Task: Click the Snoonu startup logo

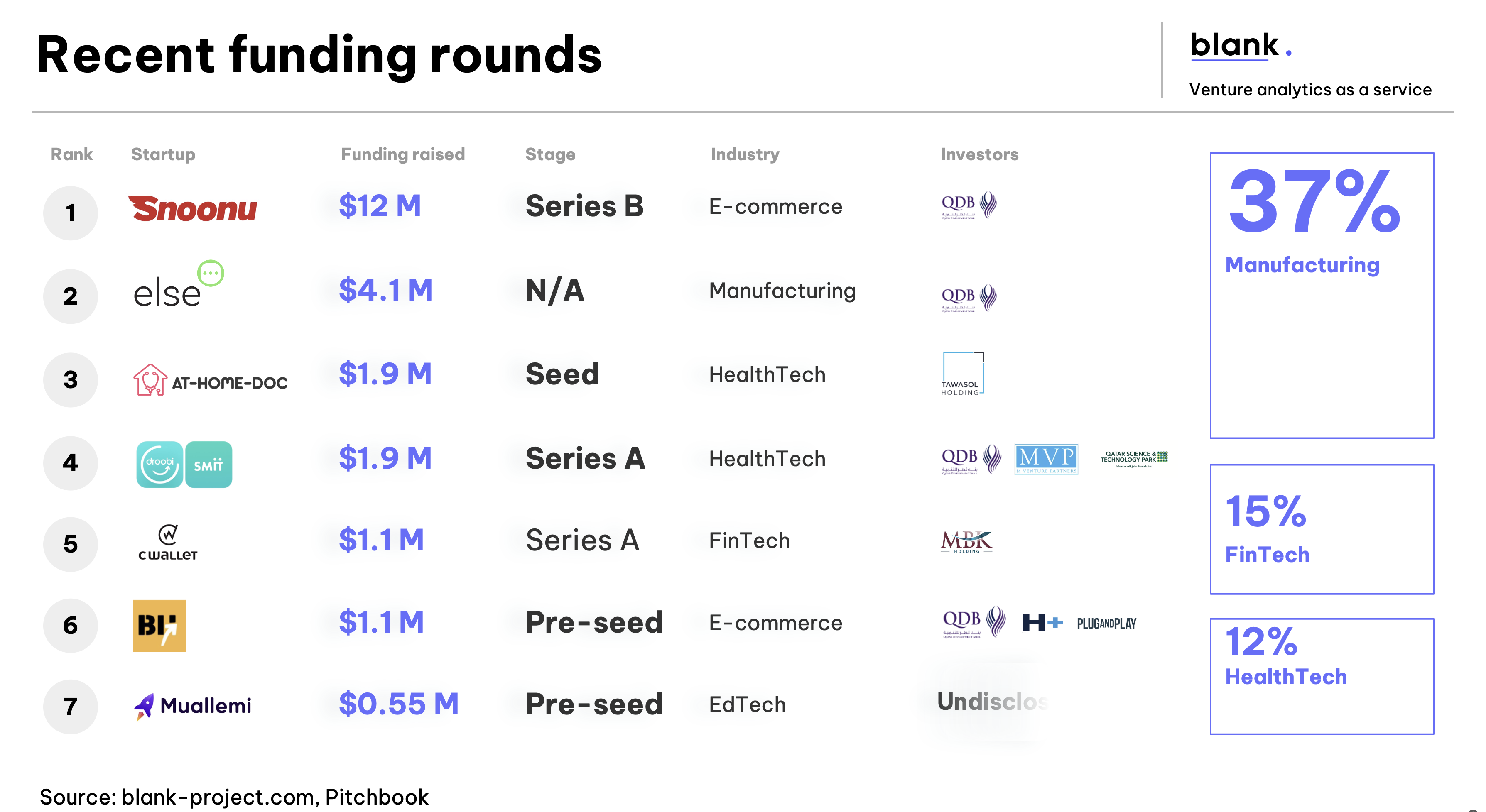Action: [x=193, y=209]
